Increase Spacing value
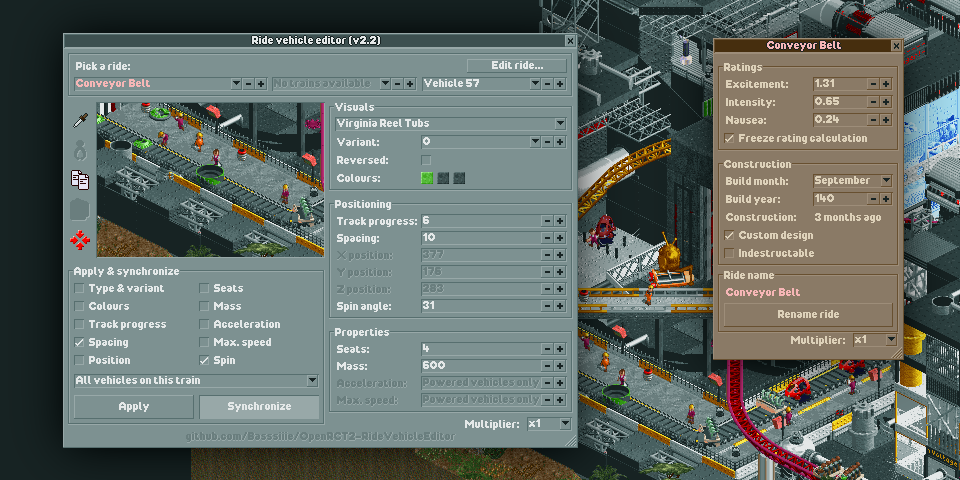The width and height of the screenshot is (960, 480). pyautogui.click(x=560, y=238)
